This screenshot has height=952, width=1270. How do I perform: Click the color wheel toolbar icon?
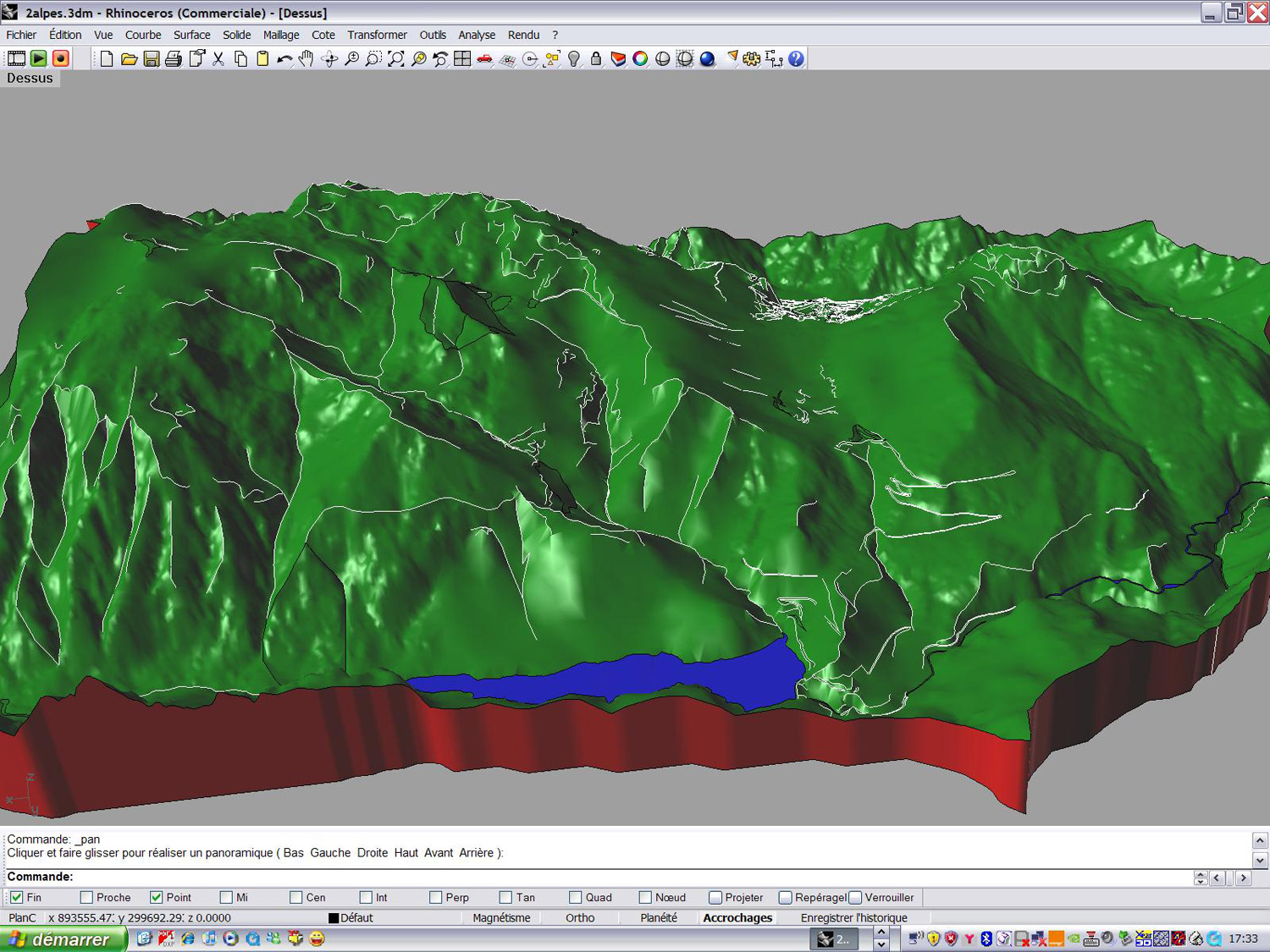pyautogui.click(x=640, y=58)
